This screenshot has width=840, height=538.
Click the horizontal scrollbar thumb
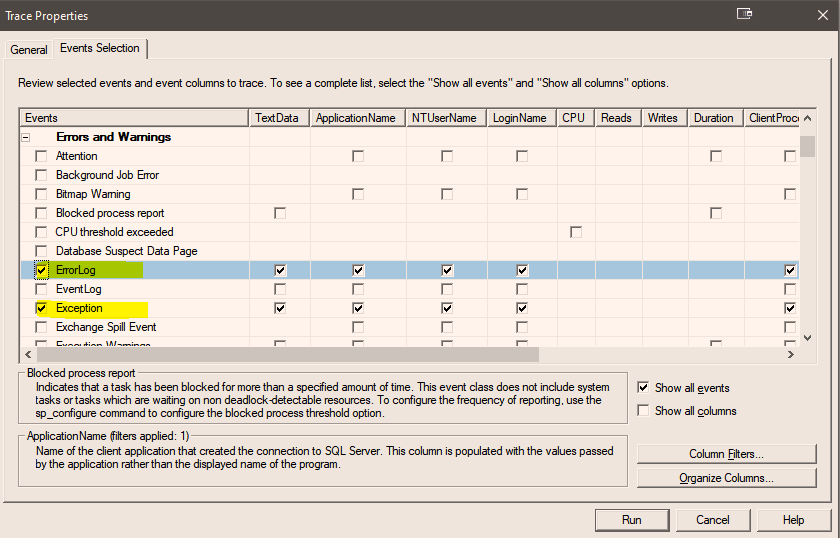click(288, 354)
